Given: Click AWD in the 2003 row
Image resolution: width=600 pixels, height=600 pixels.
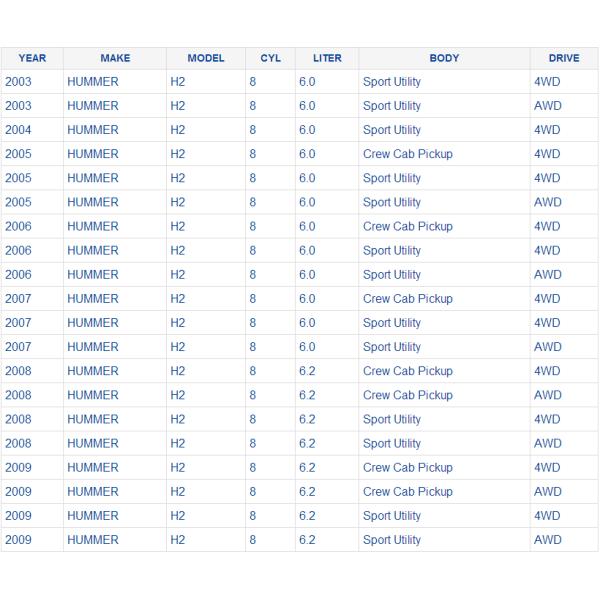Looking at the screenshot, I should tap(547, 106).
